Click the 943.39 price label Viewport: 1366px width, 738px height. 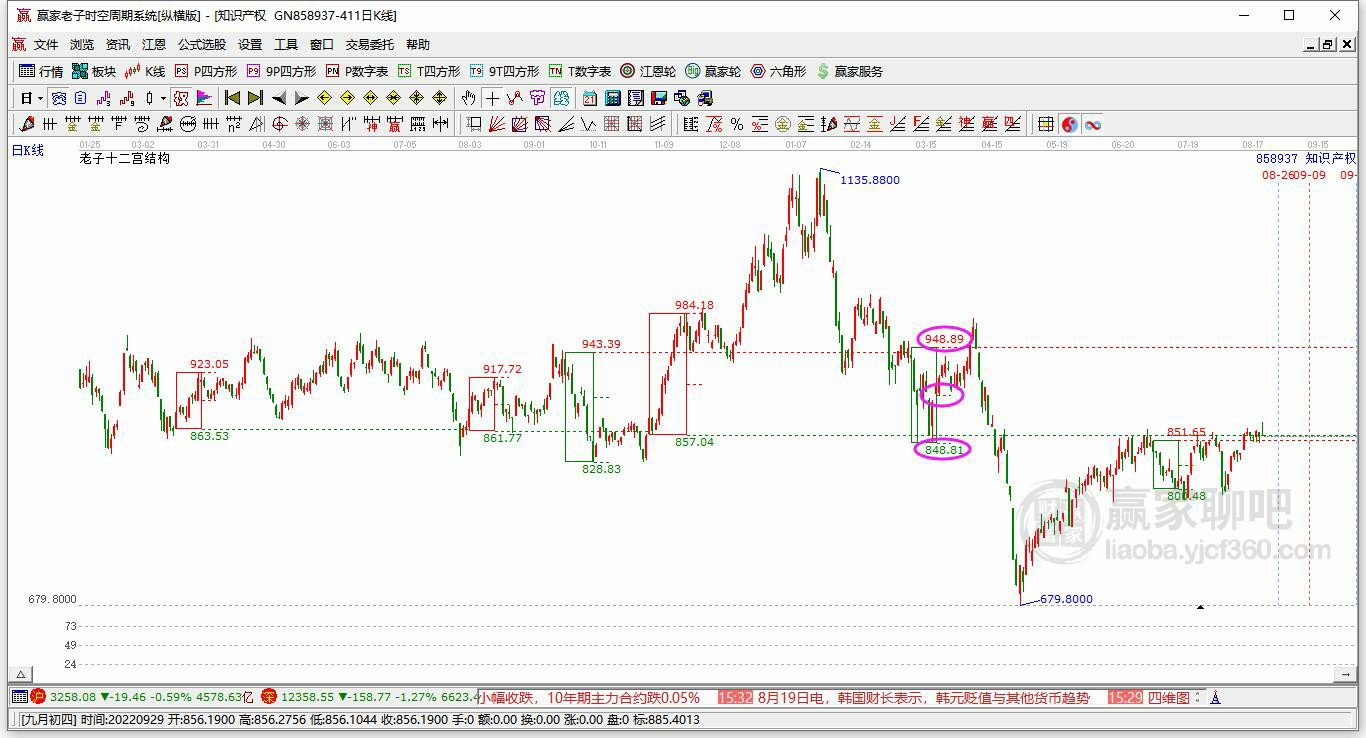[601, 344]
